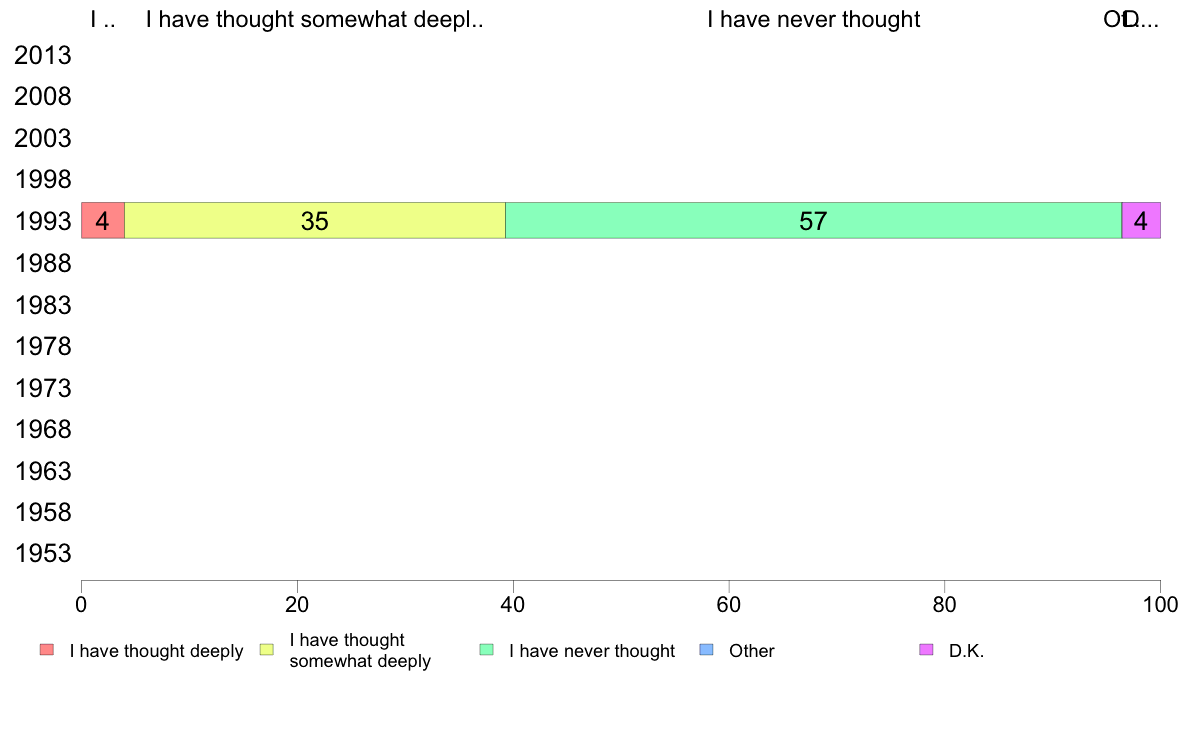Click the 1993 year label
Screen dimensions: 1188x736
[43, 221]
